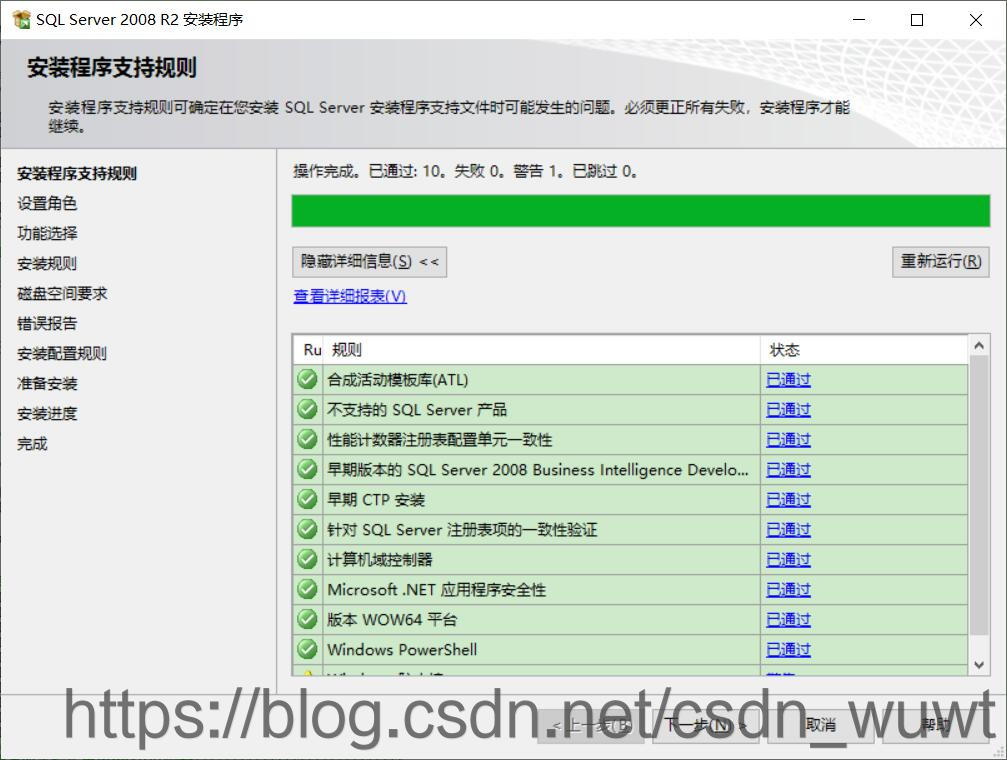Click green check icon for 版本 WOW64 平台

click(308, 619)
